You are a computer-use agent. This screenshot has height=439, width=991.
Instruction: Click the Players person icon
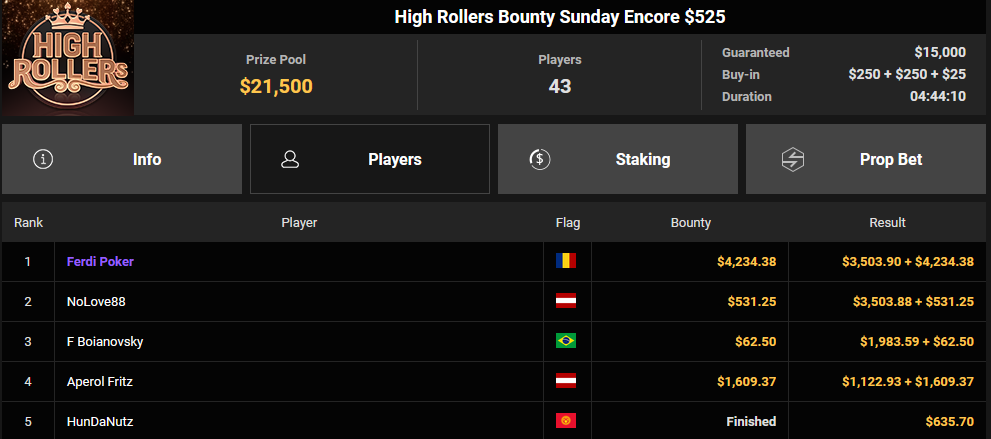coord(291,159)
